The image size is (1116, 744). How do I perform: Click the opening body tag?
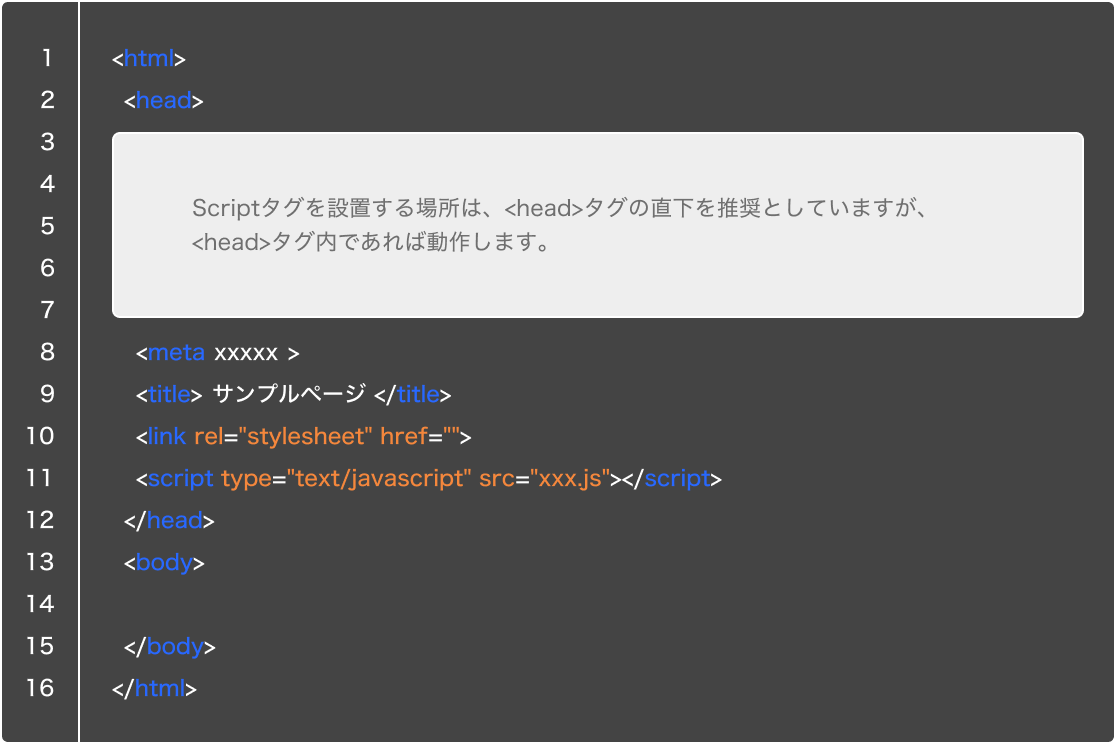click(164, 563)
